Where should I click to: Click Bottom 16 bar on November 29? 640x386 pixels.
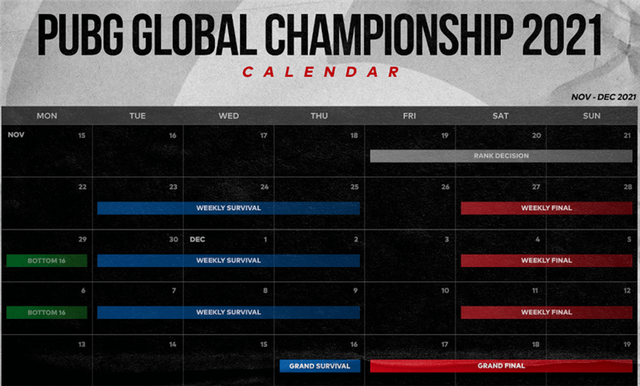(x=47, y=261)
